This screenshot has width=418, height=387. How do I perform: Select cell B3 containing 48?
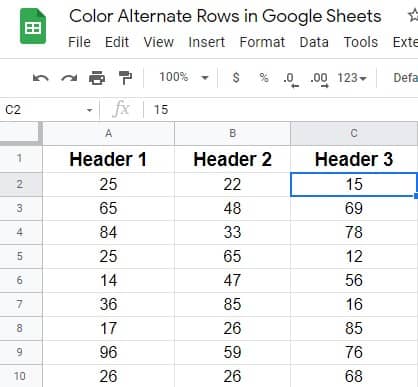tap(232, 208)
